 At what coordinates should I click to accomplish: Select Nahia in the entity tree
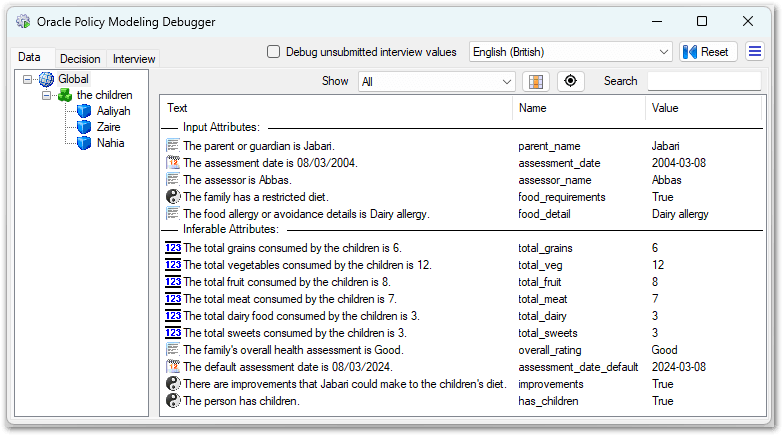click(110, 143)
